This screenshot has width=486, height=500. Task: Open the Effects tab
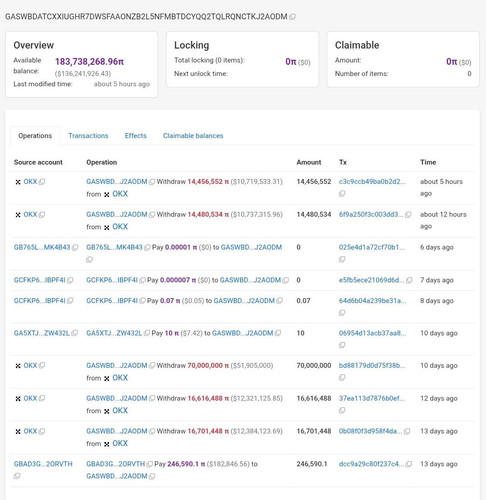coord(135,136)
